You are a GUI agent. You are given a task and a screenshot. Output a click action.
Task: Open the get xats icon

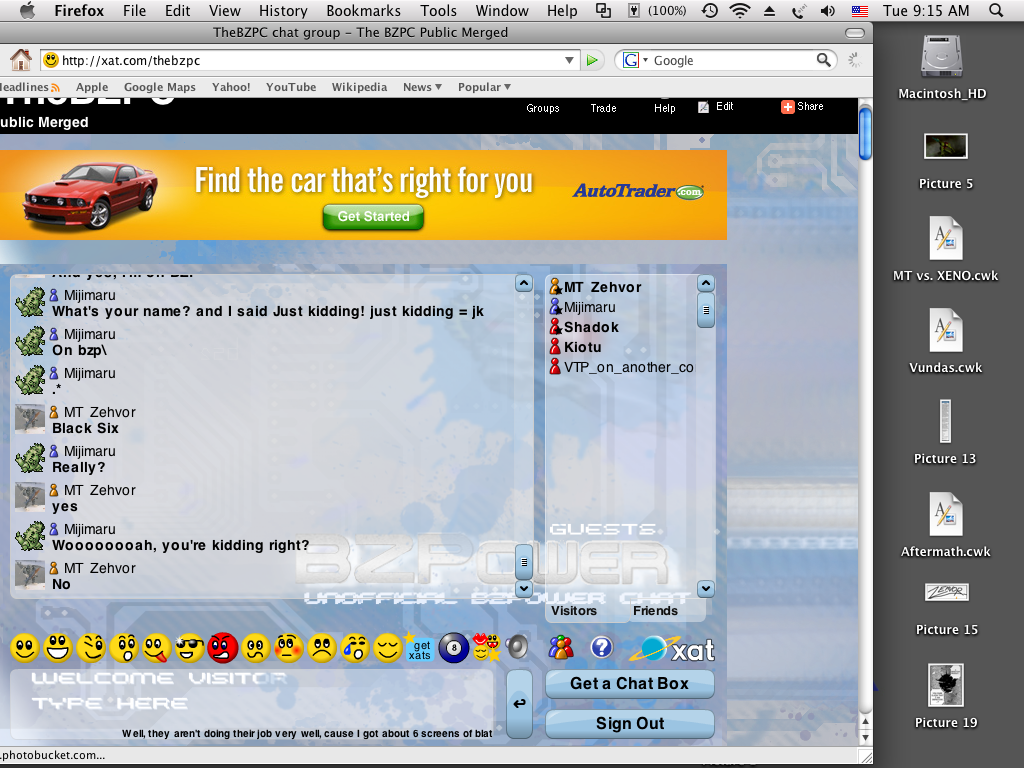419,648
